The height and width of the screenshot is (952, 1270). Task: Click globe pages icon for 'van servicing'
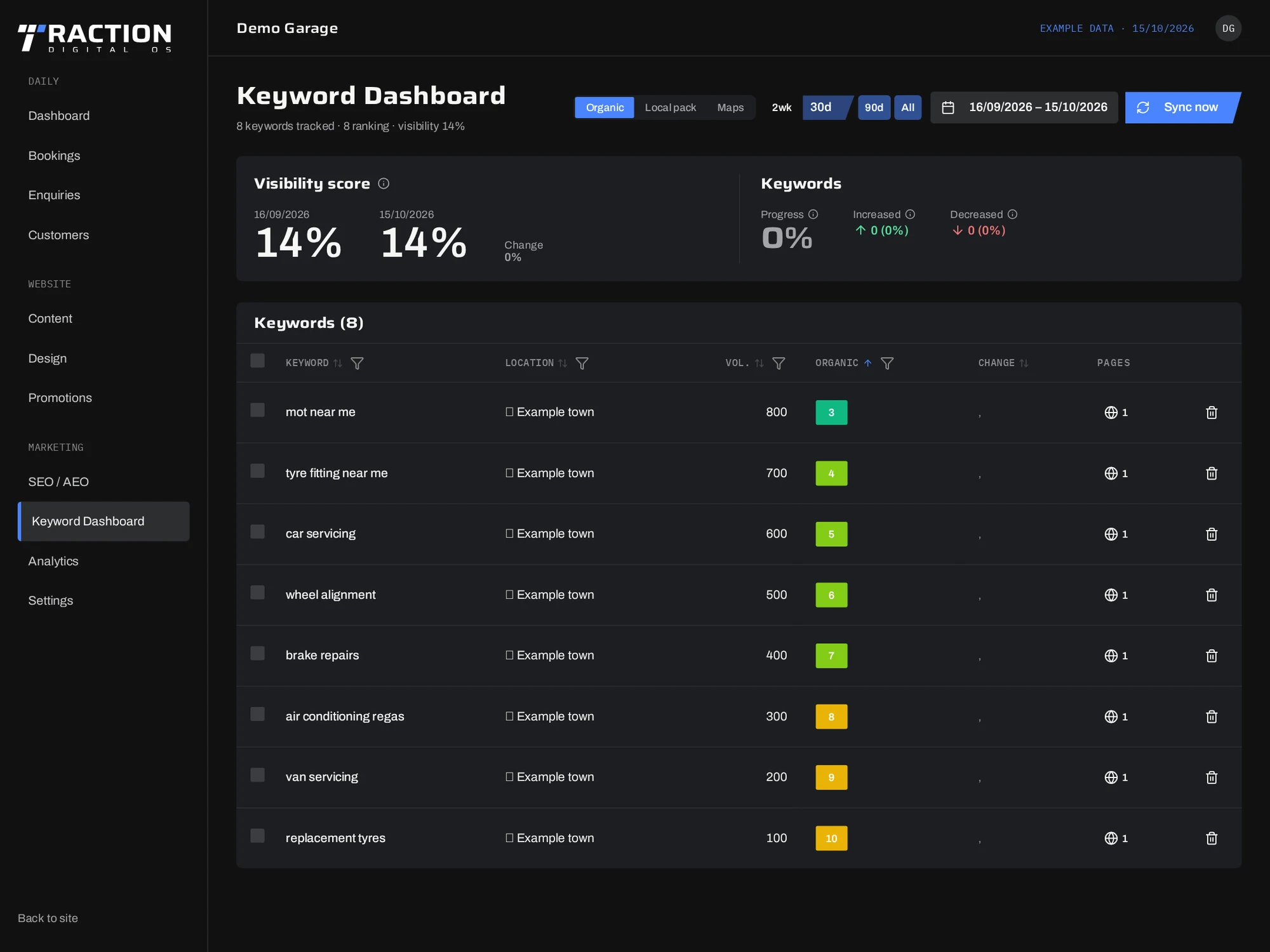click(x=1111, y=777)
